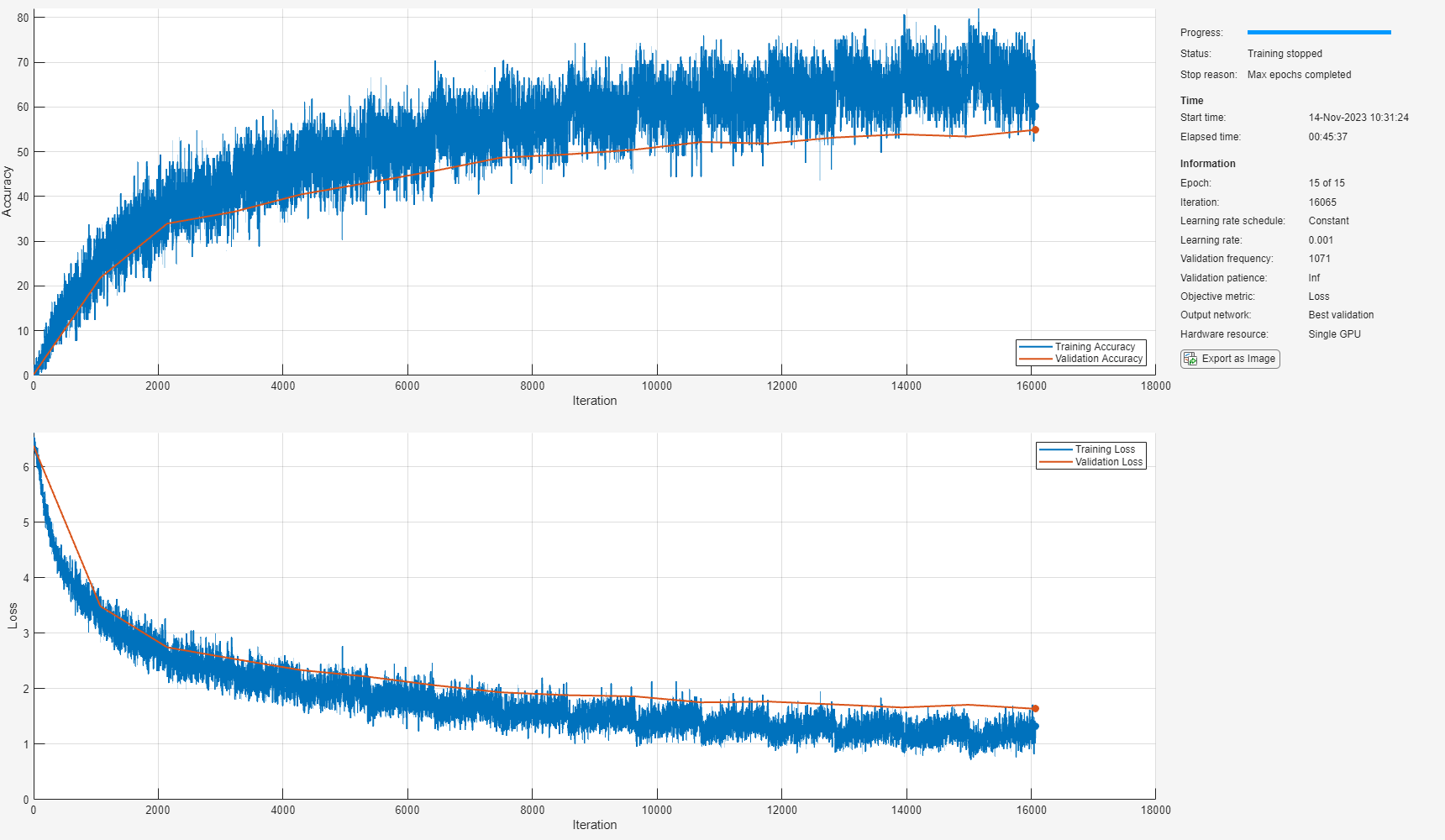Viewport: 1445px width, 840px height.
Task: Select Training Accuracy legend entry
Action: (1081, 347)
